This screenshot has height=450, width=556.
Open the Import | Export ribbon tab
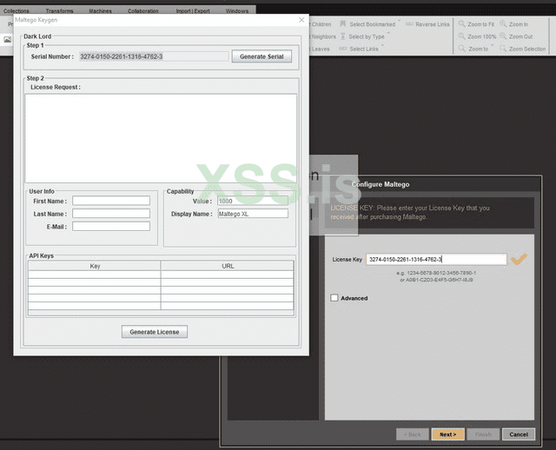pyautogui.click(x=193, y=11)
